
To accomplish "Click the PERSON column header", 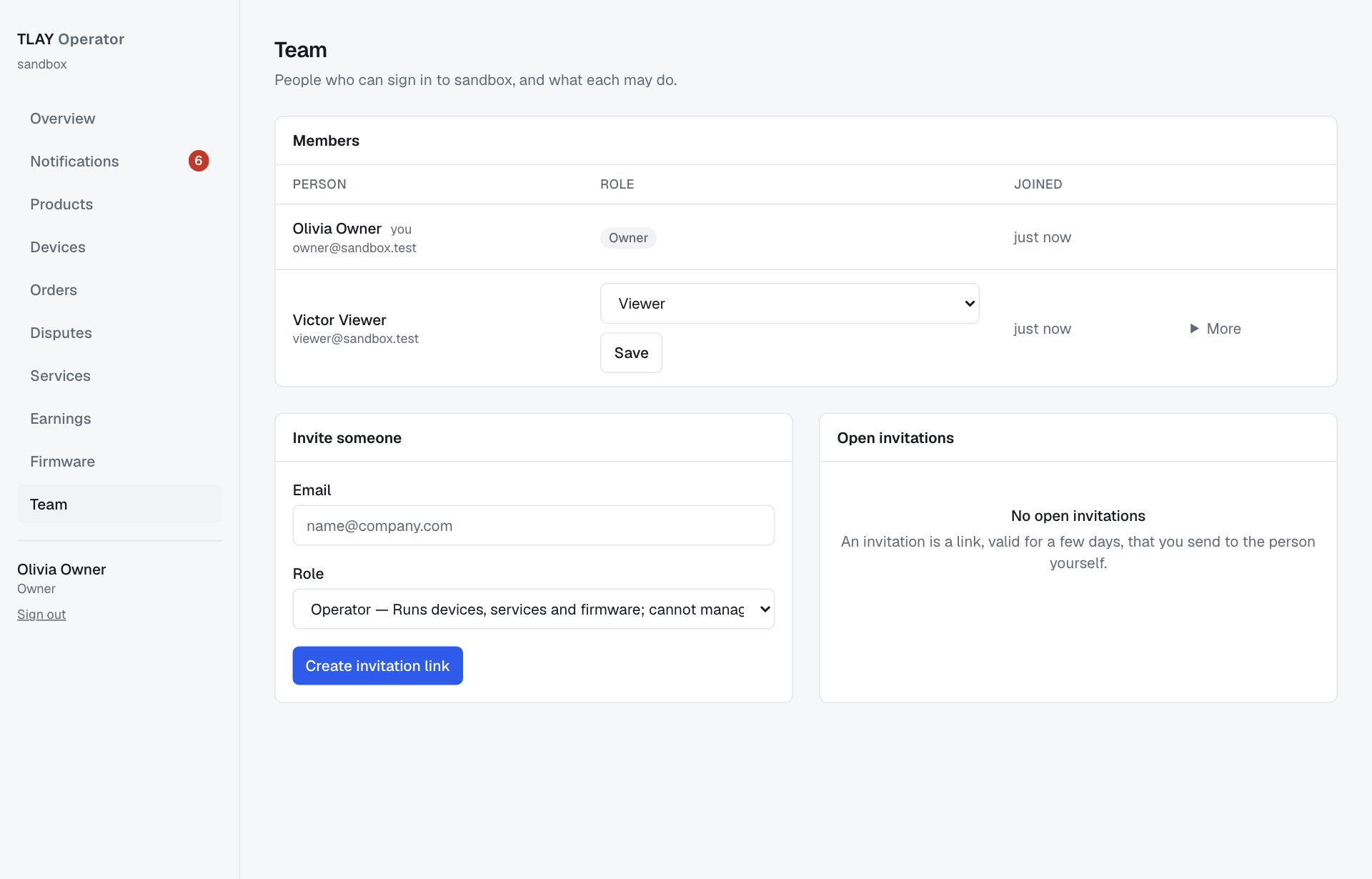I will pos(319,184).
